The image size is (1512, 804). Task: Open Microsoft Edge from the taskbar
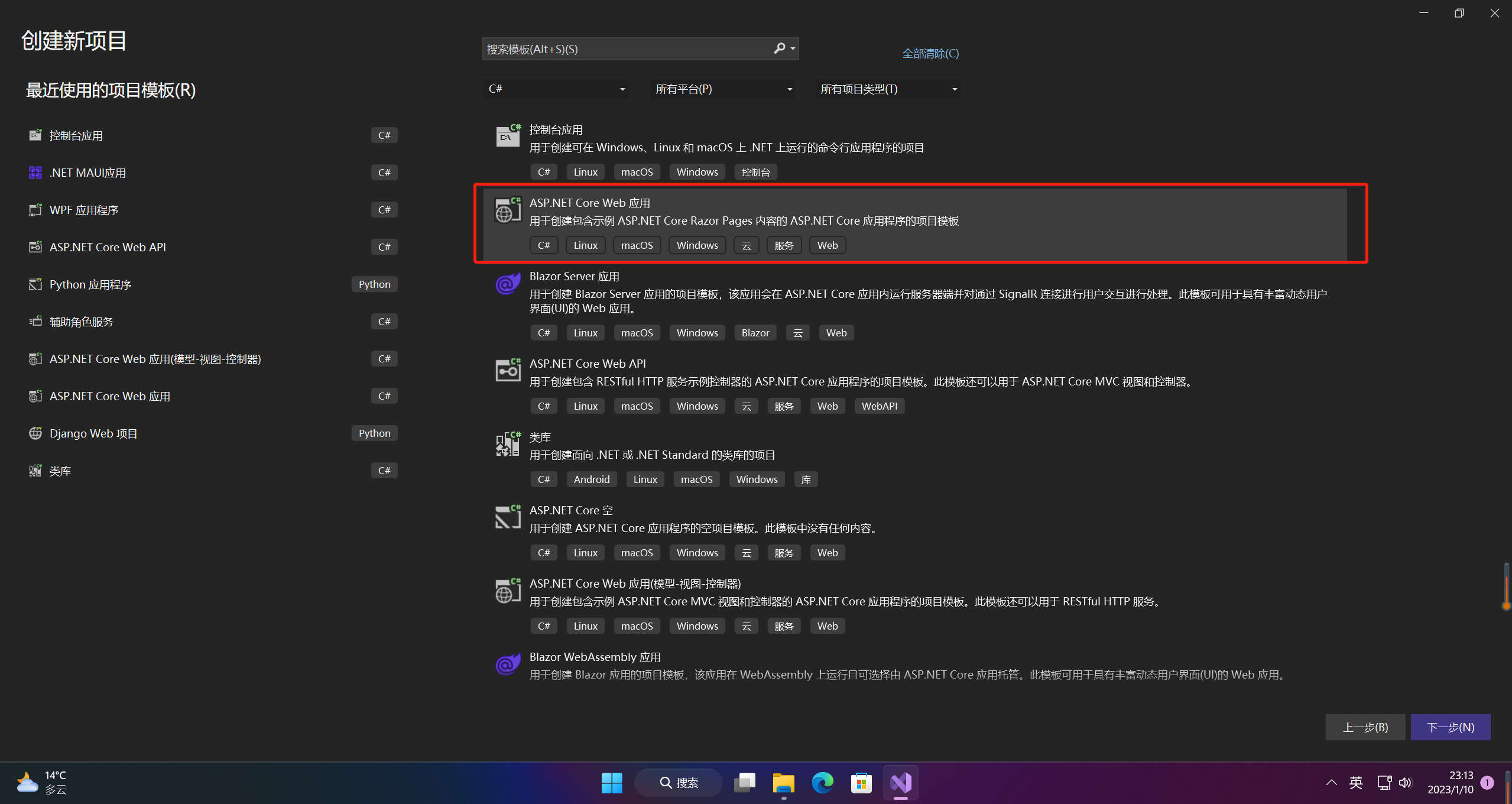[x=822, y=783]
